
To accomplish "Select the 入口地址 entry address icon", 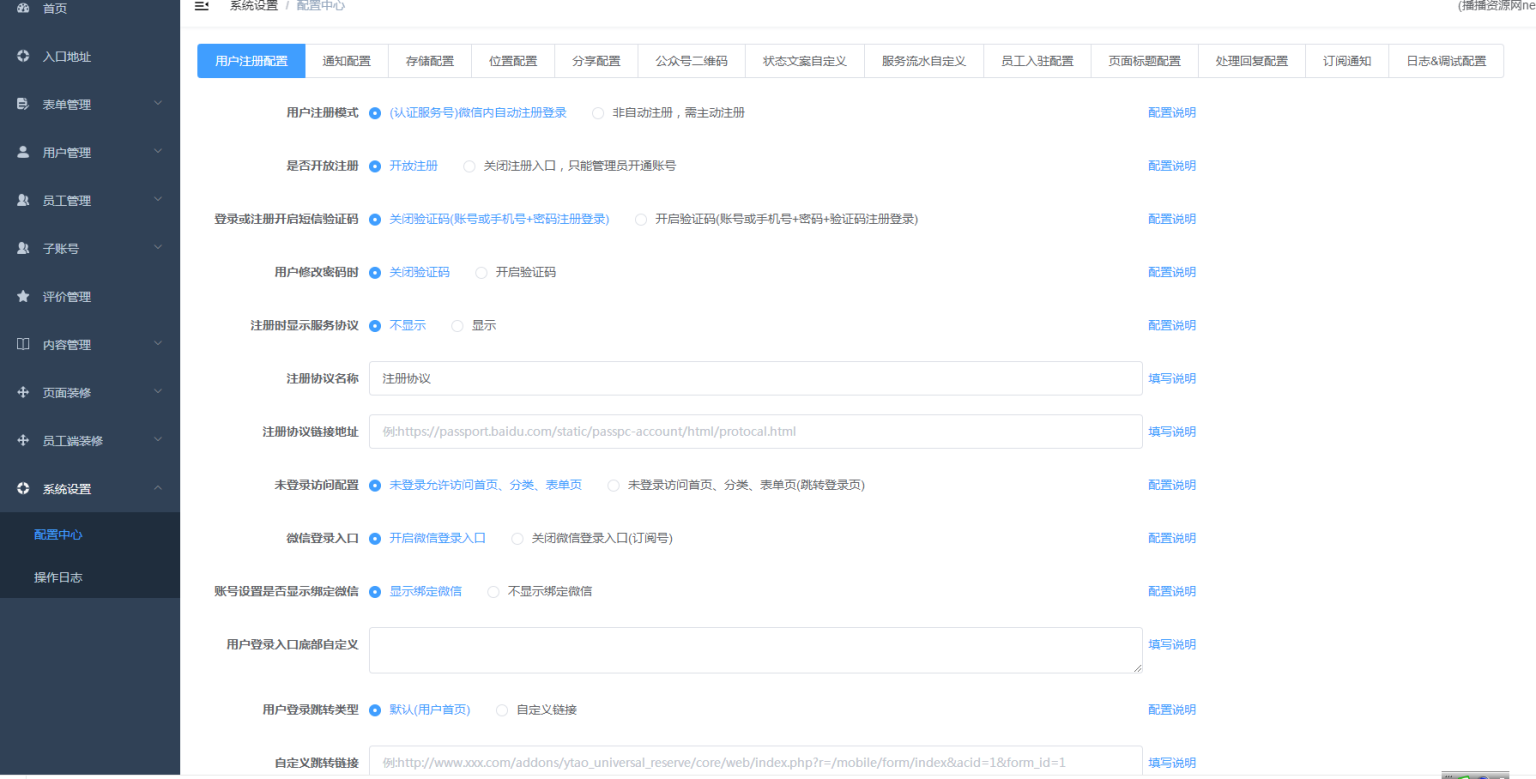I will coord(25,57).
